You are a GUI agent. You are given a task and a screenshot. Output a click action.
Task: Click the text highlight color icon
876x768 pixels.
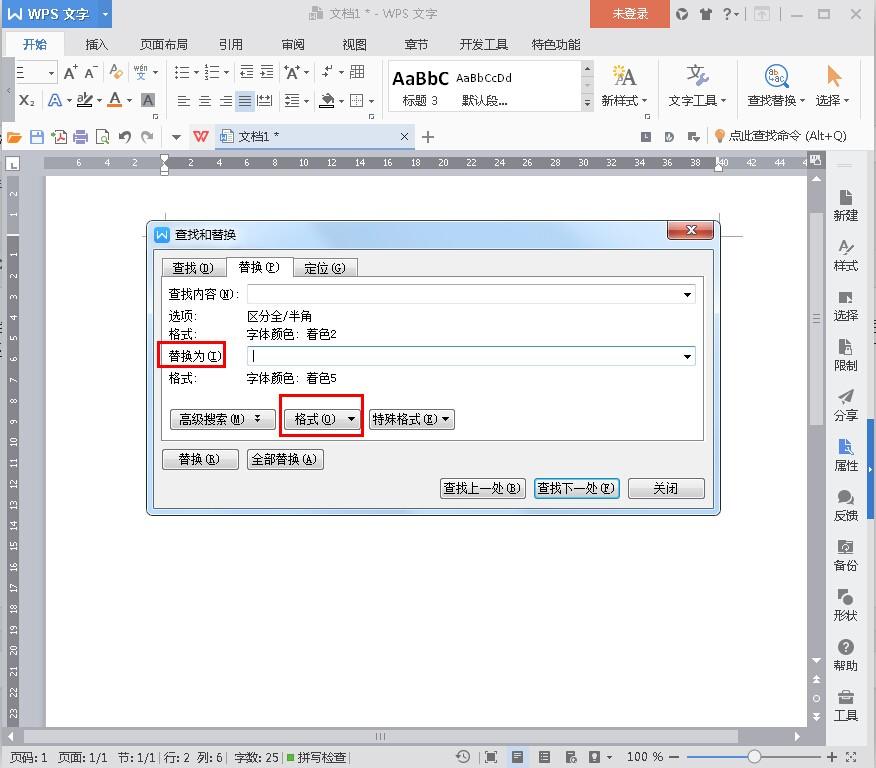pyautogui.click(x=85, y=101)
